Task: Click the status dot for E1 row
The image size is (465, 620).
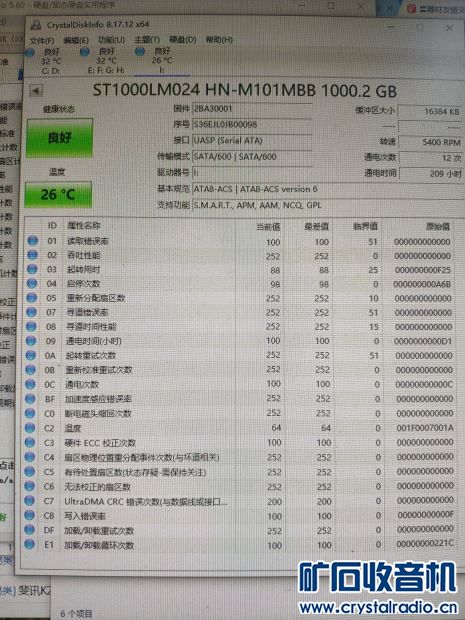Action: [x=29, y=544]
